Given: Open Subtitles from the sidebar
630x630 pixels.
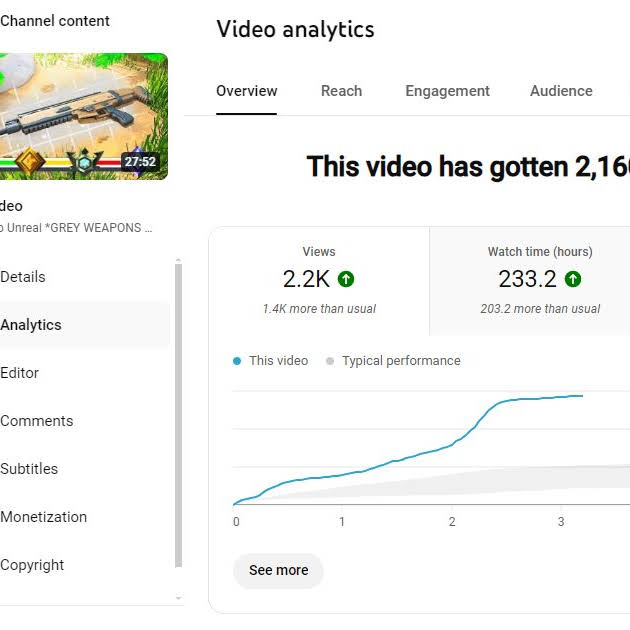Looking at the screenshot, I should pos(29,469).
